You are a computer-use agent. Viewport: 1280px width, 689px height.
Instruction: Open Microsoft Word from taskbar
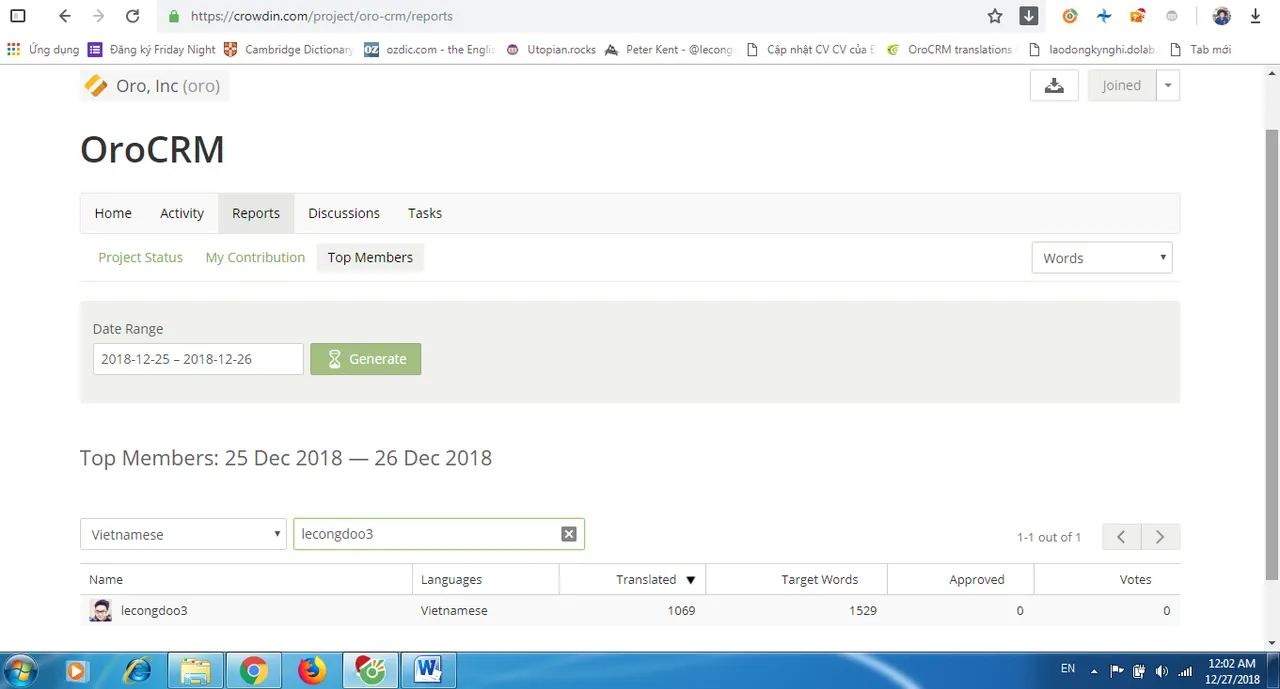[428, 670]
